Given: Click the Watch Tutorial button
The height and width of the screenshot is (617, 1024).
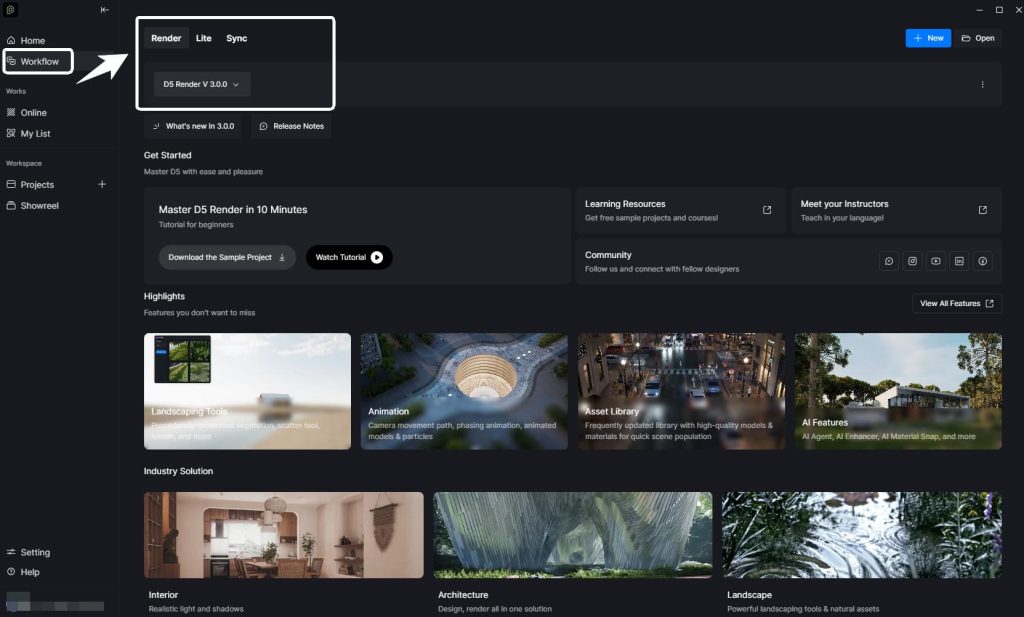Looking at the screenshot, I should pos(349,257).
